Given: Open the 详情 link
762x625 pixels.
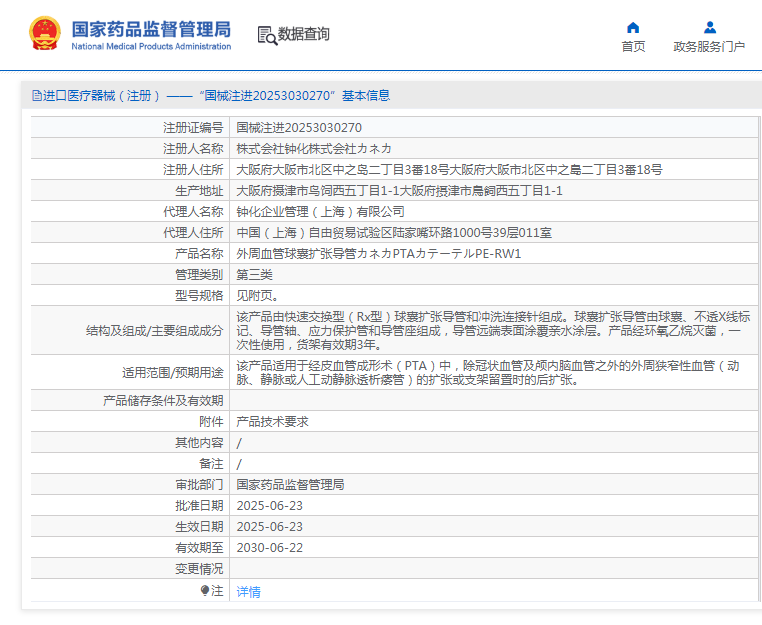Looking at the screenshot, I should tap(248, 591).
